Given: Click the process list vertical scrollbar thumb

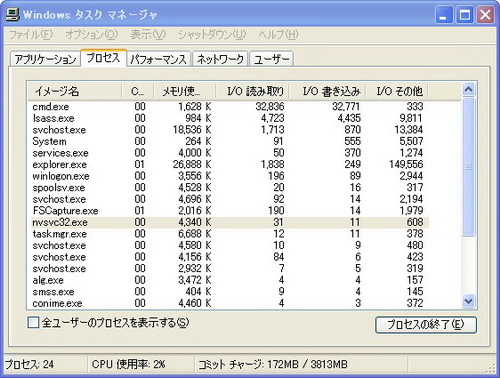Looking at the screenshot, I should 468,167.
